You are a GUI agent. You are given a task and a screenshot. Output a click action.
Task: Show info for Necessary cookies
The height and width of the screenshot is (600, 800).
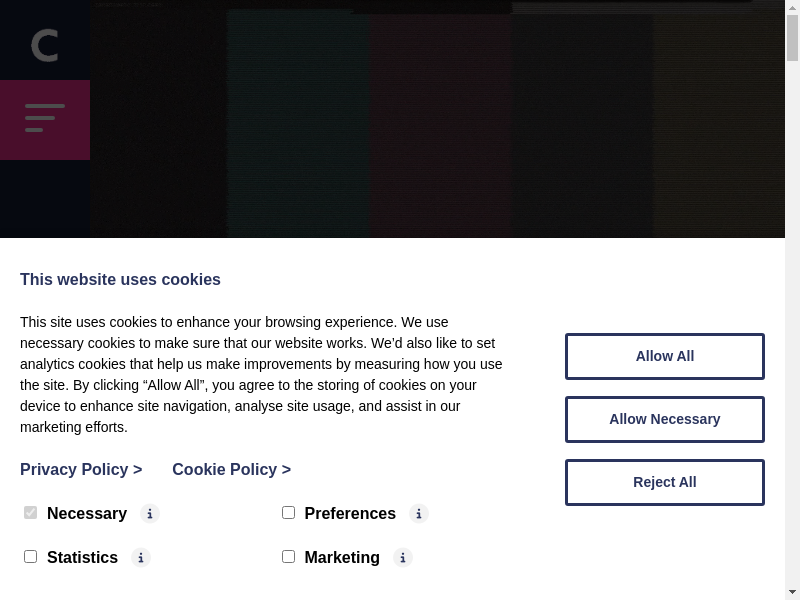[x=150, y=514]
